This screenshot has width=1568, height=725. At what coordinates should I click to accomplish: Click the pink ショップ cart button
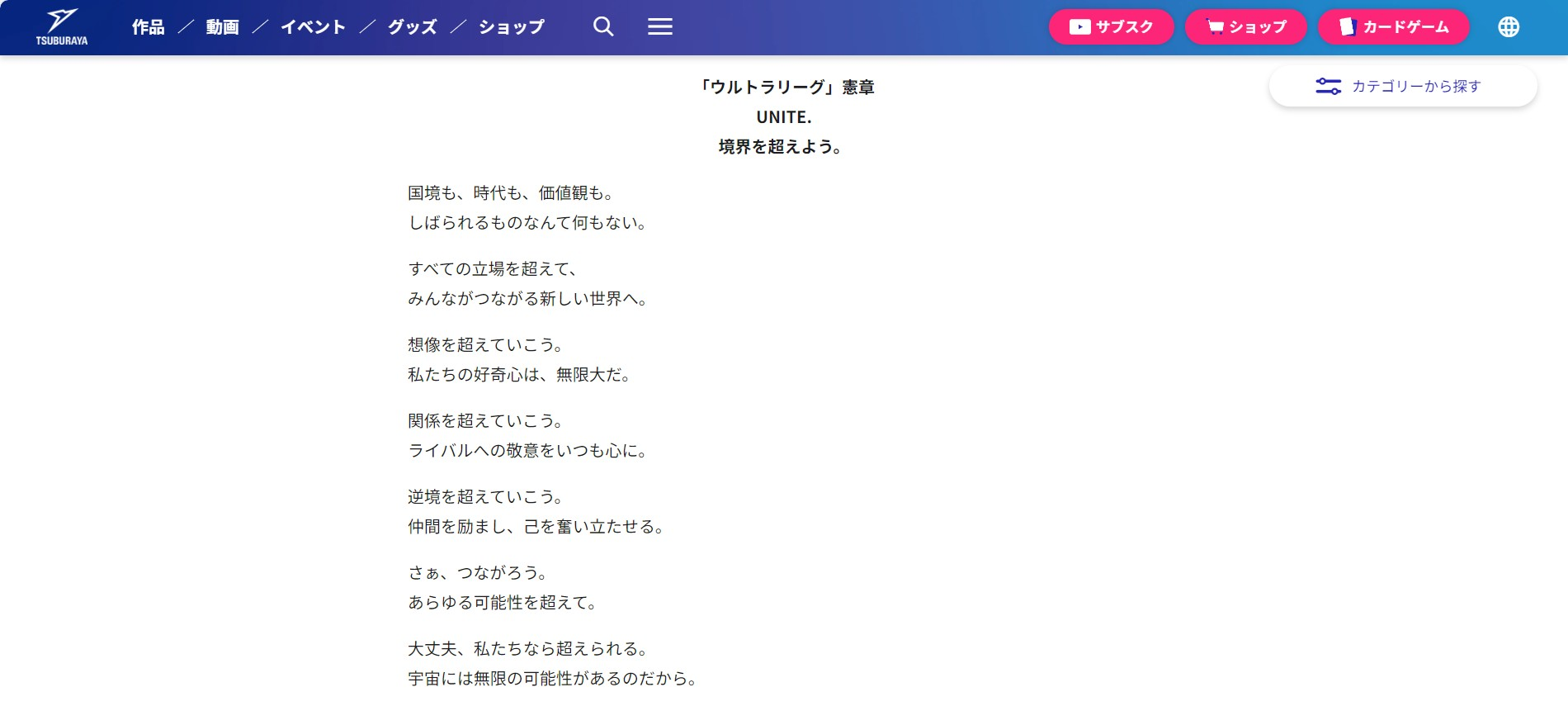tap(1246, 26)
